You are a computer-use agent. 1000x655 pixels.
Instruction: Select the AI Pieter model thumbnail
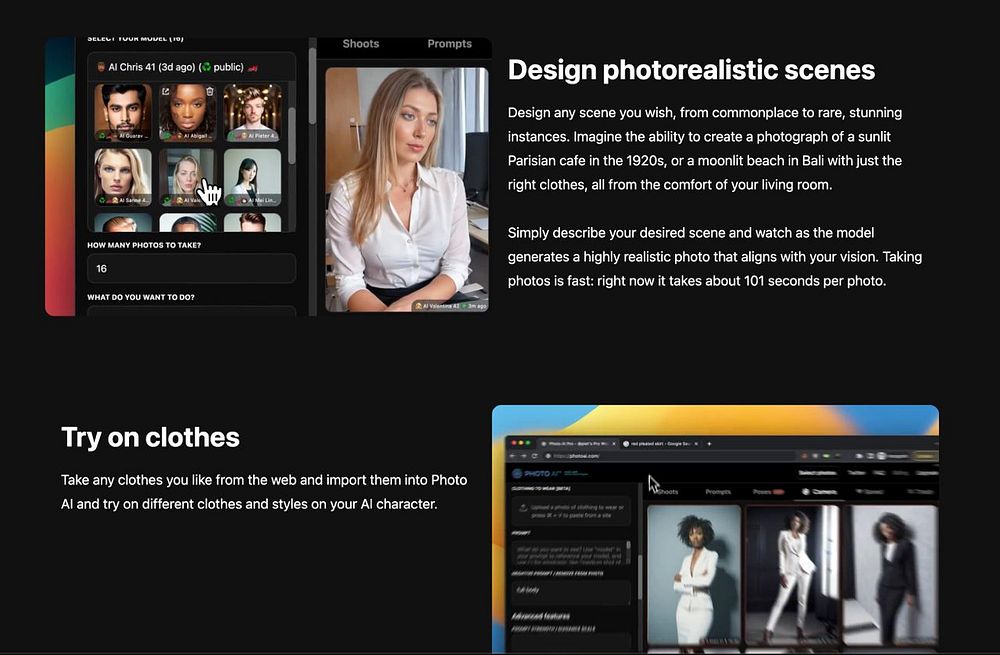pyautogui.click(x=253, y=112)
